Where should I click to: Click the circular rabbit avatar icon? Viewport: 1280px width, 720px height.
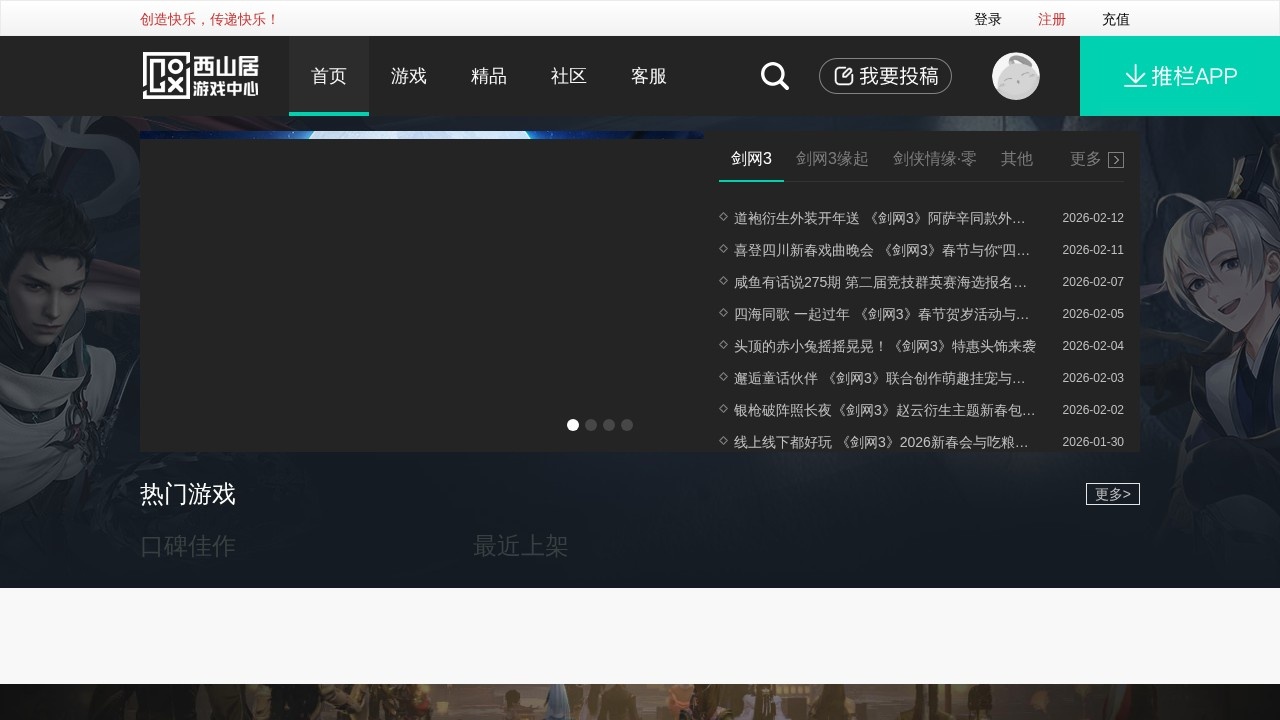(x=1016, y=76)
